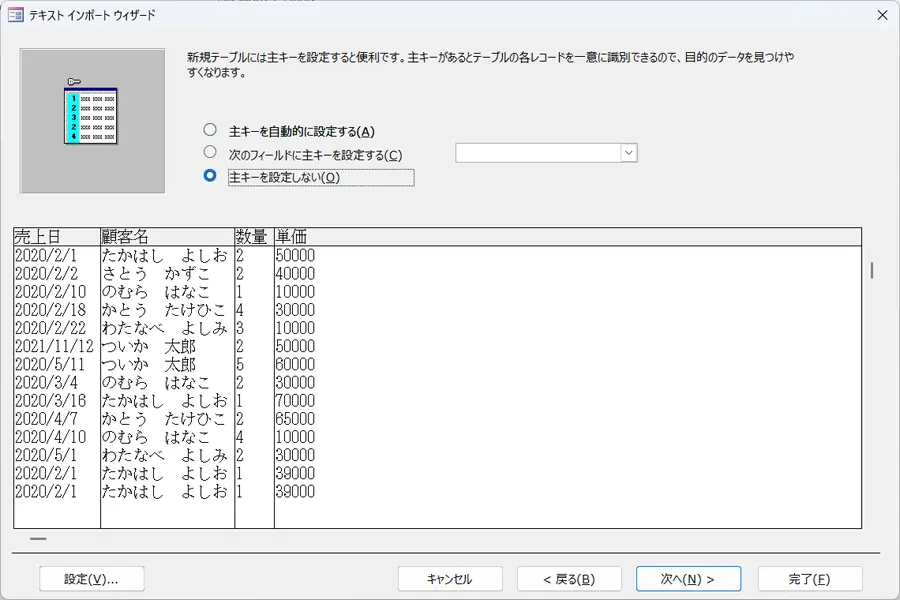Image resolution: width=900 pixels, height=600 pixels.
Task: Select 次のフィールドに主キーを設定する radio option
Action: 210,153
